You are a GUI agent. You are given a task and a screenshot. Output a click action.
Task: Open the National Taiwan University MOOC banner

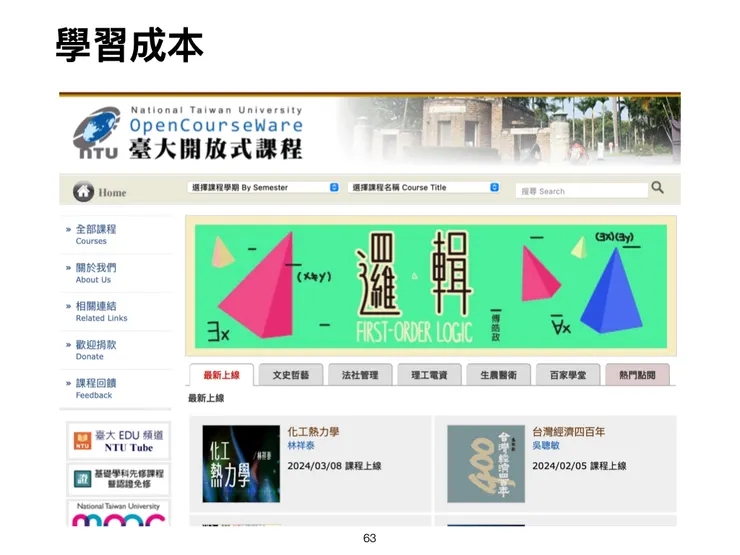pyautogui.click(x=118, y=513)
